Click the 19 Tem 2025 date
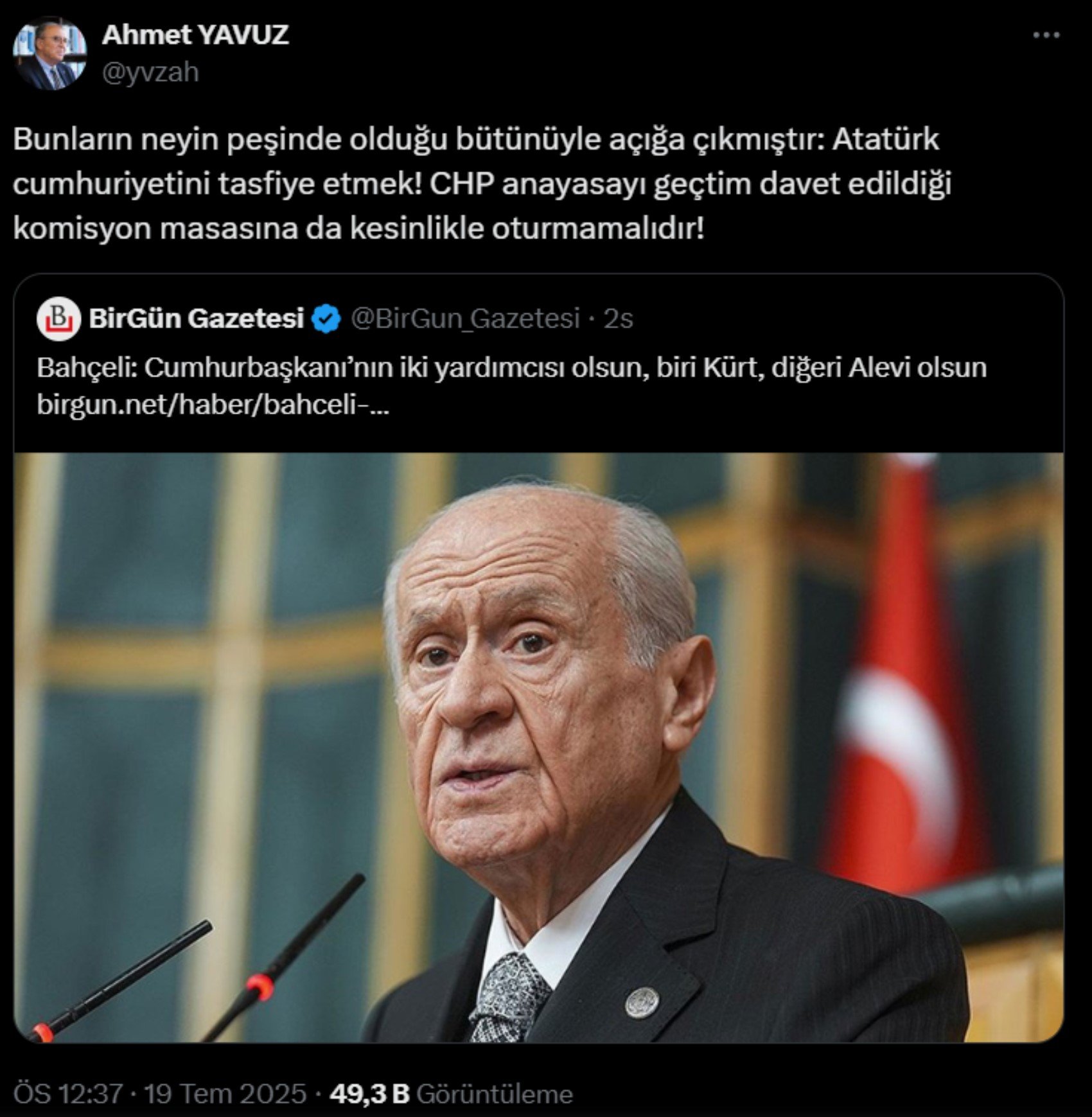Viewport: 1092px width, 1117px height. coord(225,1094)
